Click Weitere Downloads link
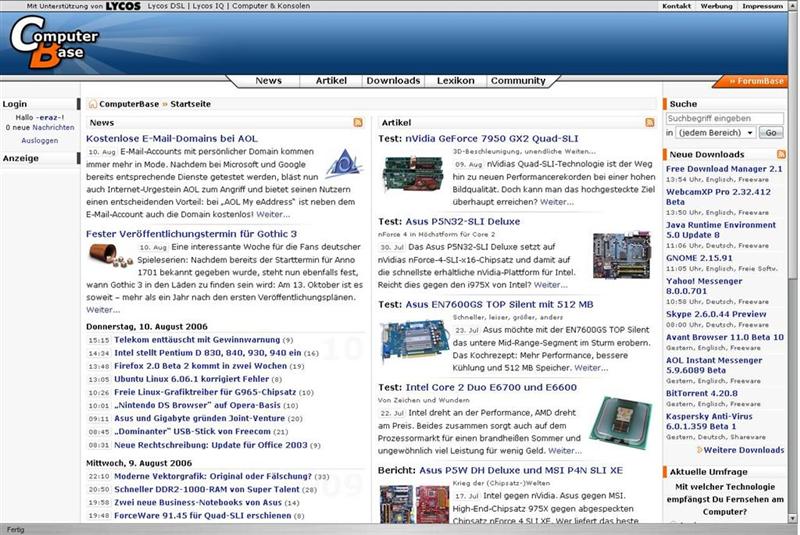The image size is (800, 535). point(743,450)
